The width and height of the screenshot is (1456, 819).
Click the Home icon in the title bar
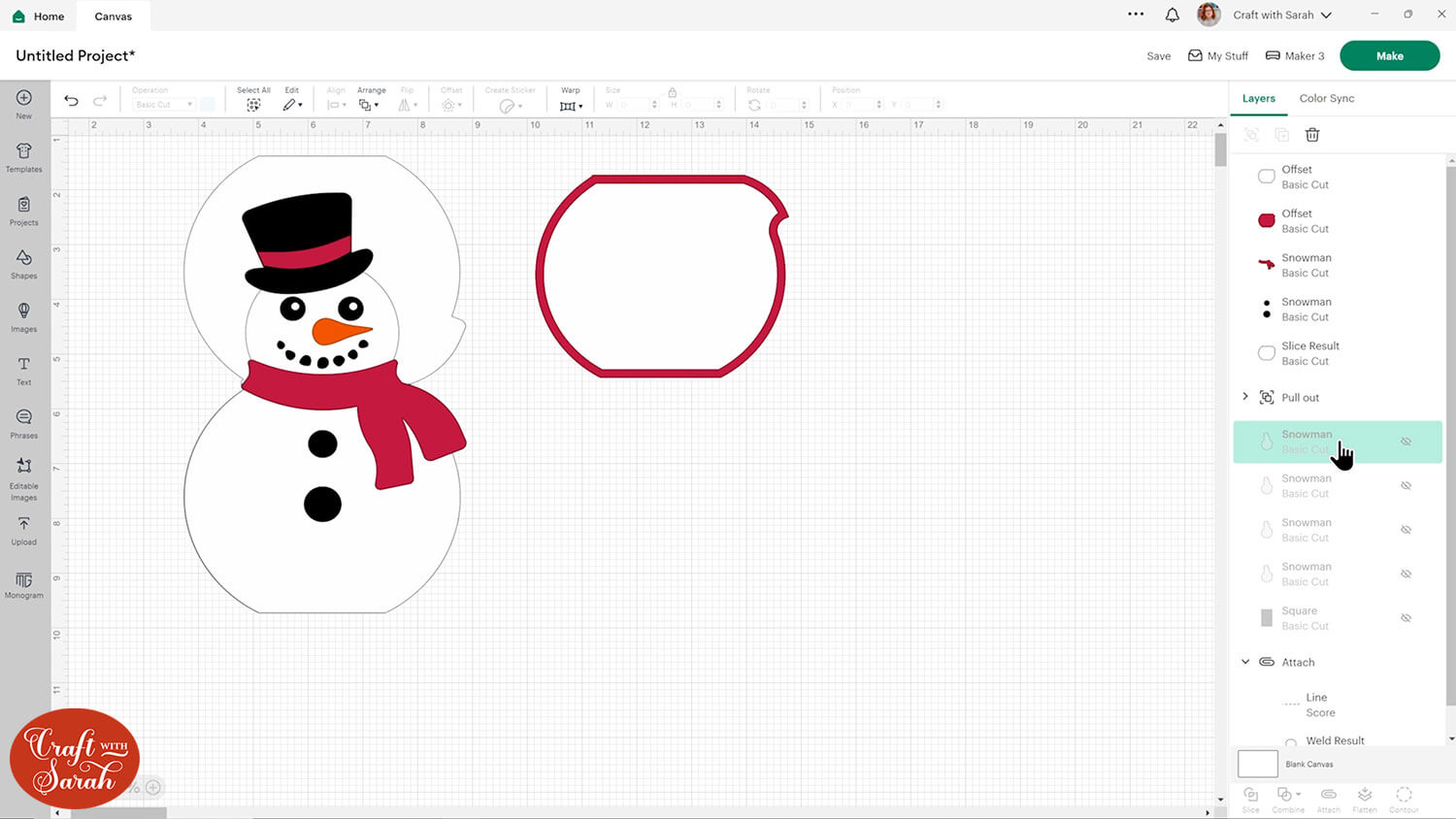18,16
